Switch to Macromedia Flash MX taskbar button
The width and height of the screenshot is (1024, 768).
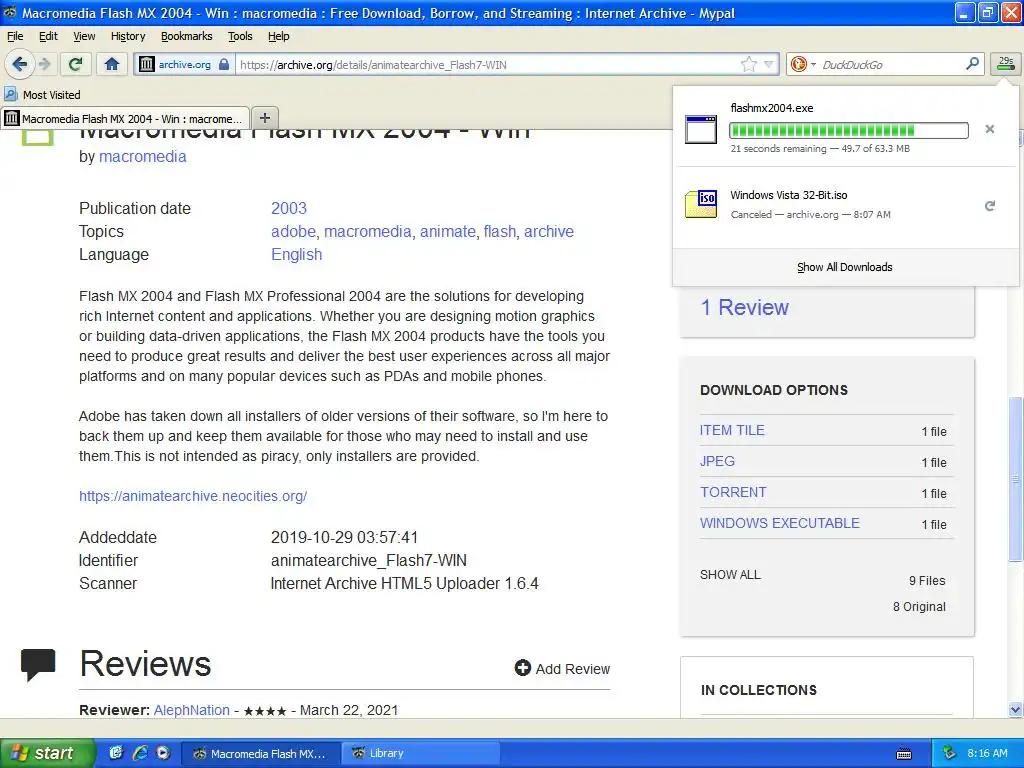[x=260, y=753]
